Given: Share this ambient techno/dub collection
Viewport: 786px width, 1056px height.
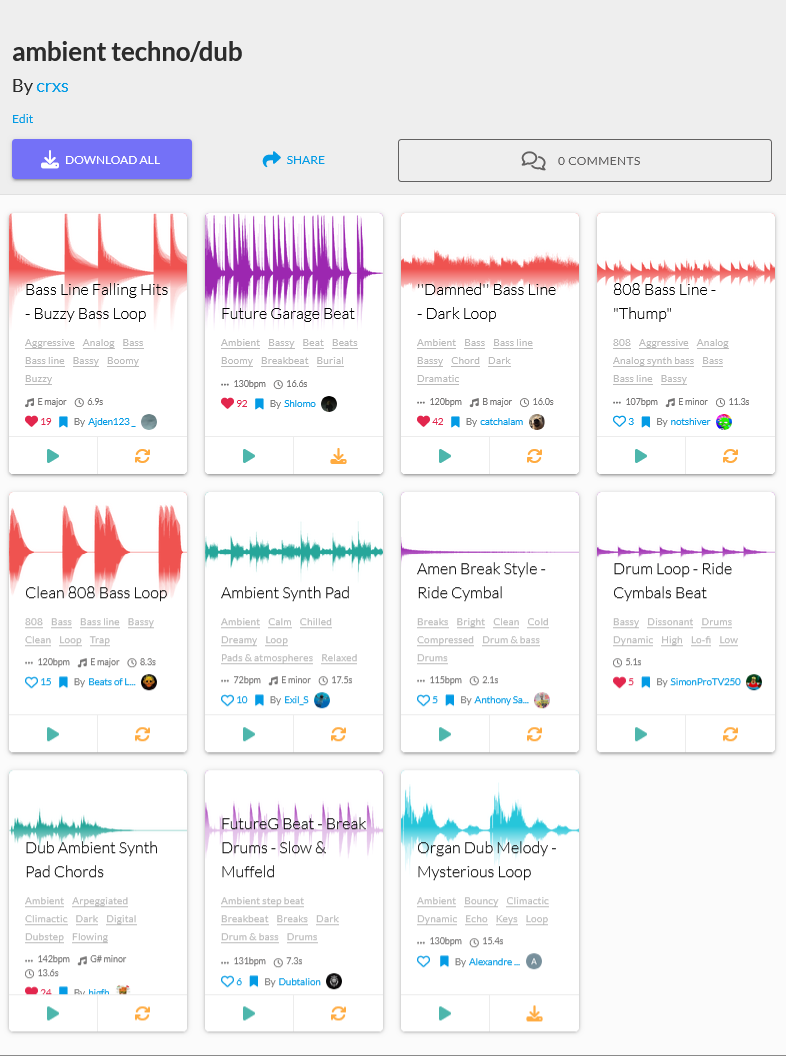Looking at the screenshot, I should [294, 160].
